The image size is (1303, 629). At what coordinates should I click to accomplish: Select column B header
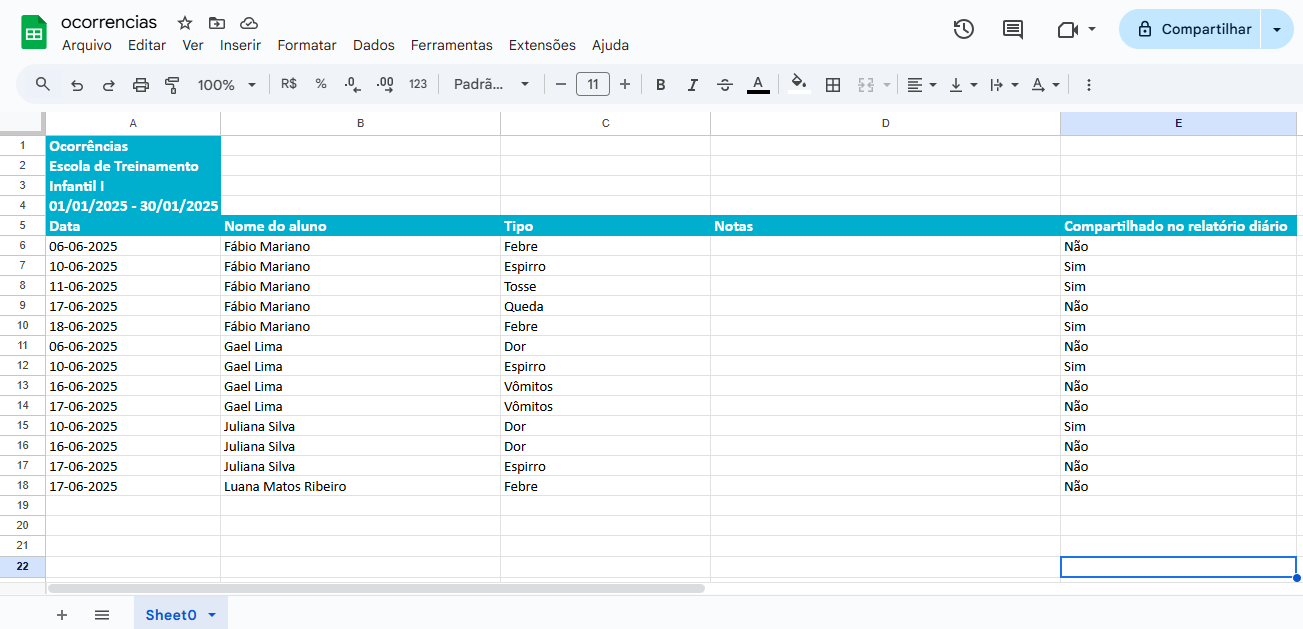coord(360,123)
